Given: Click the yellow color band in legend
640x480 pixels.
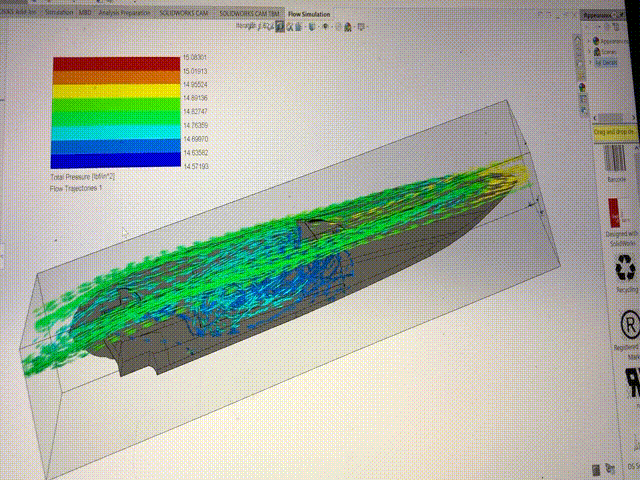Looking at the screenshot, I should pos(116,91).
